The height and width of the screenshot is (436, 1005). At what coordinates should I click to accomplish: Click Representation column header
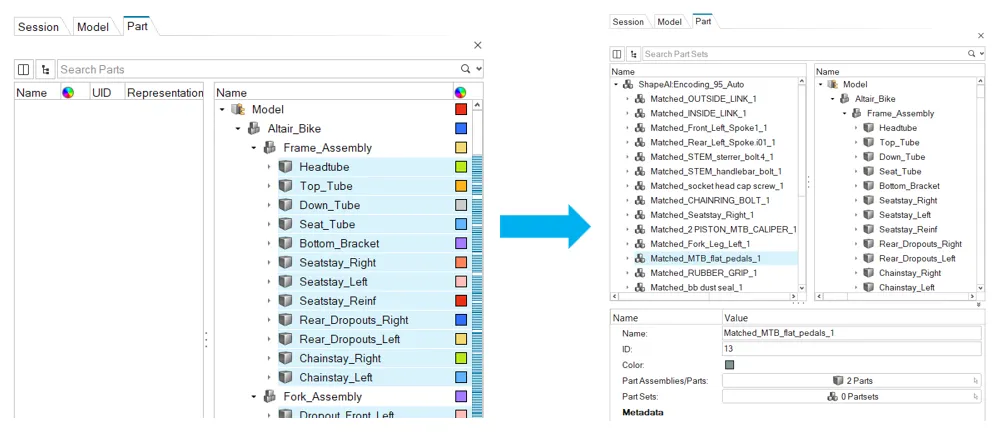(165, 92)
